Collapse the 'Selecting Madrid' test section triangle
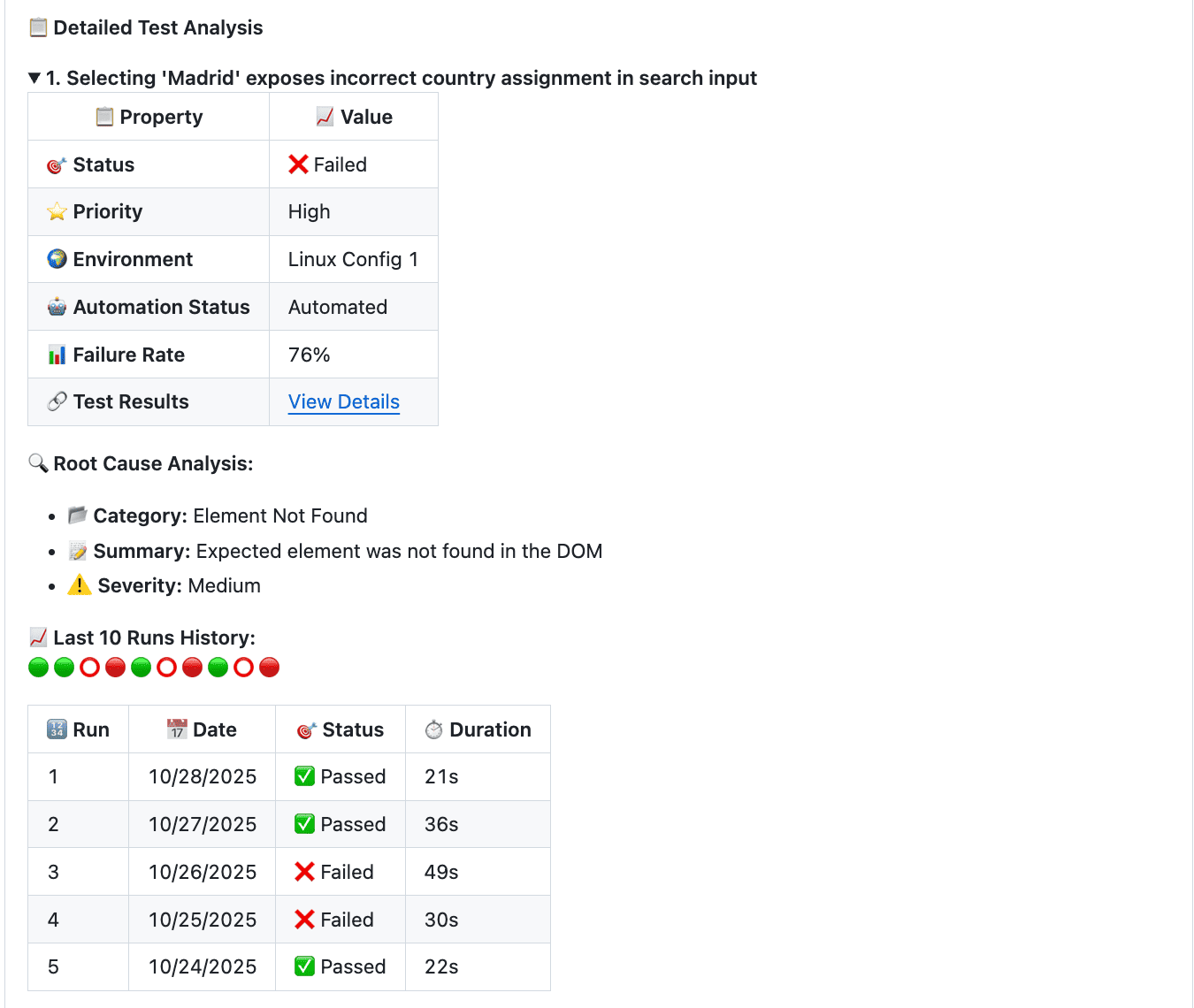The height and width of the screenshot is (1008, 1194). pos(32,78)
